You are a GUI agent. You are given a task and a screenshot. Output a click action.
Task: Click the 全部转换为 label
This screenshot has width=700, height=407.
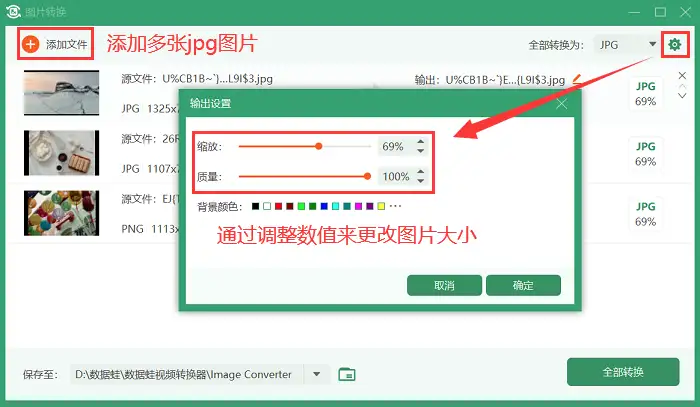pos(556,45)
